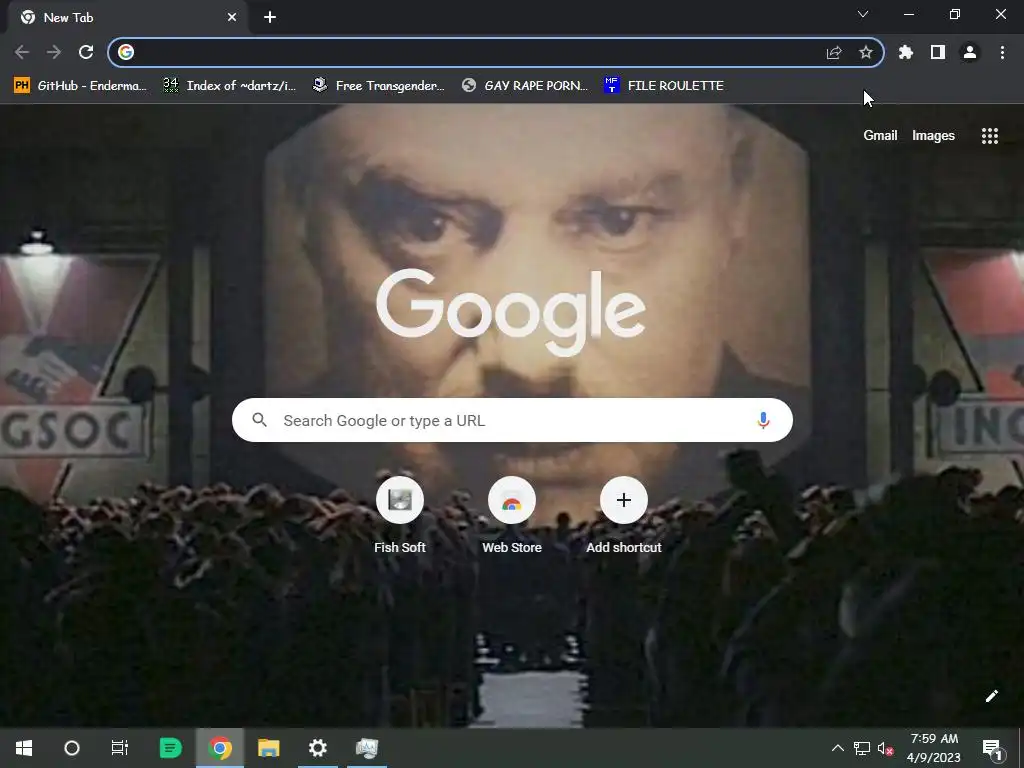Image resolution: width=1024 pixels, height=768 pixels.
Task: Open the tab search chevron
Action: [863, 14]
